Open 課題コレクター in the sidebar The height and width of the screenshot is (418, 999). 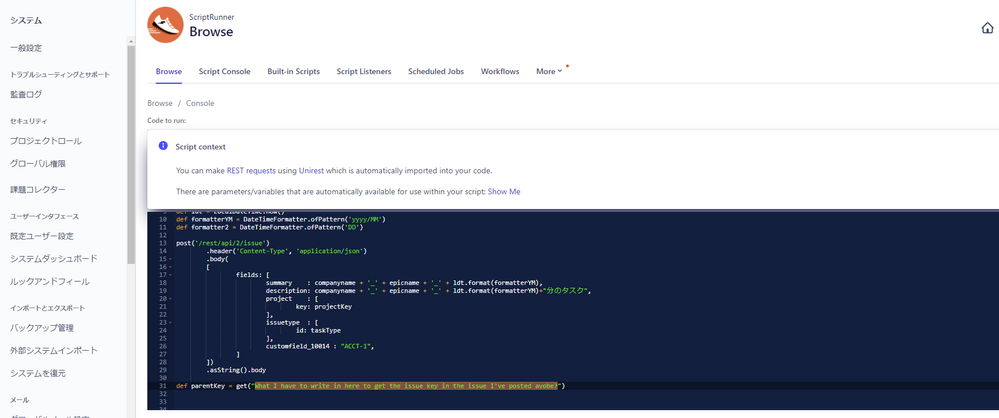(x=38, y=190)
